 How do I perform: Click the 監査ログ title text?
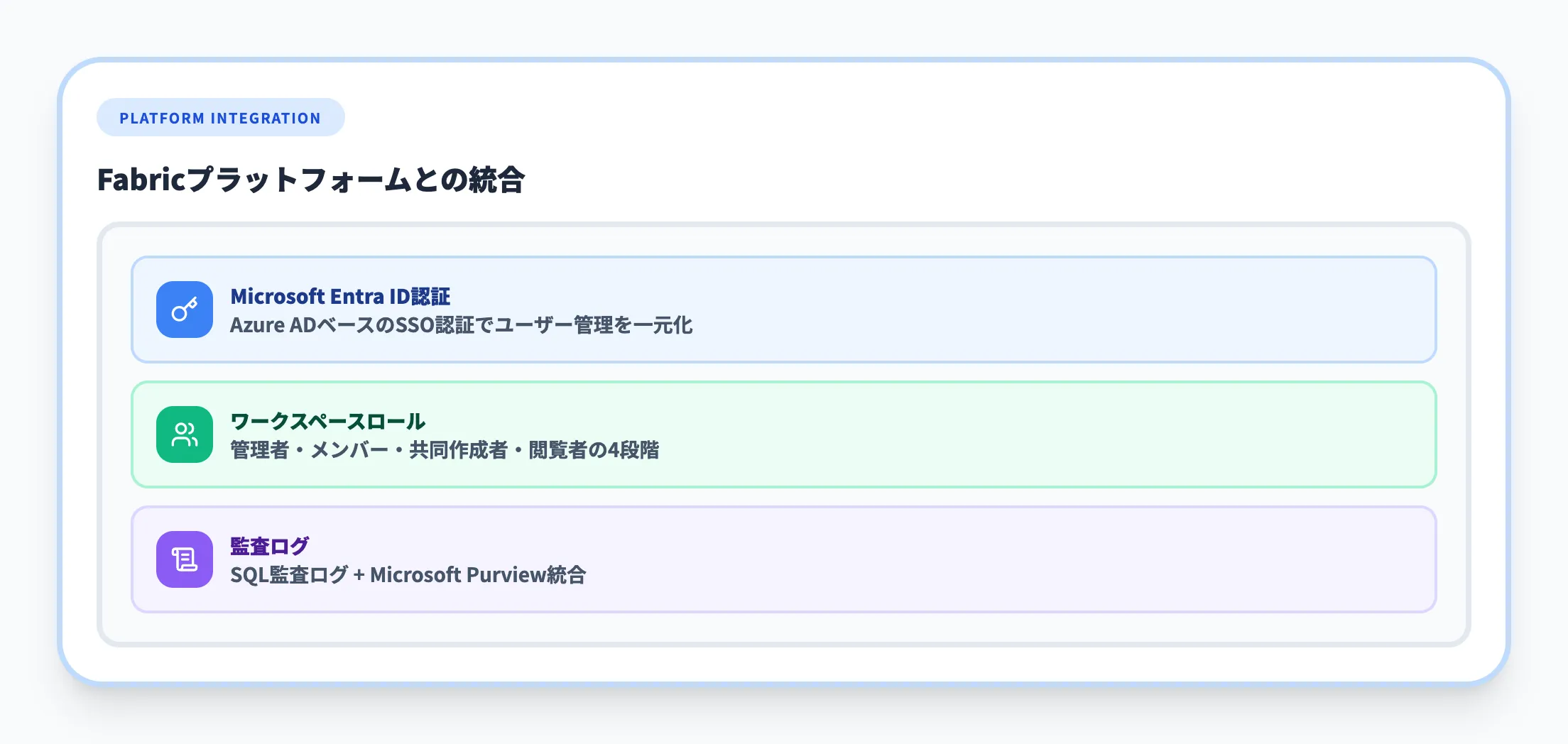(268, 546)
